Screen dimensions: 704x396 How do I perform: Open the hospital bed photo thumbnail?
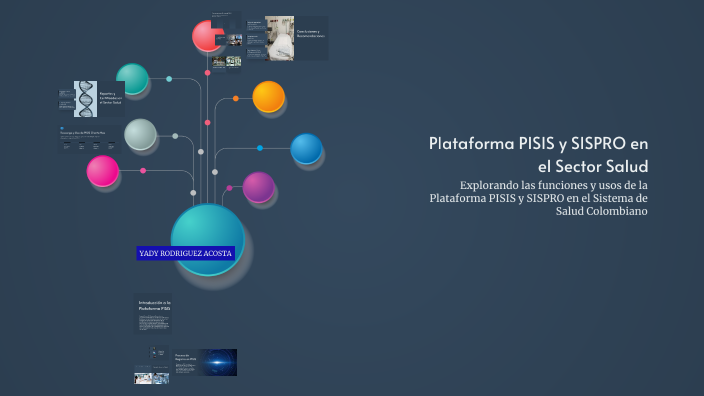click(x=279, y=38)
